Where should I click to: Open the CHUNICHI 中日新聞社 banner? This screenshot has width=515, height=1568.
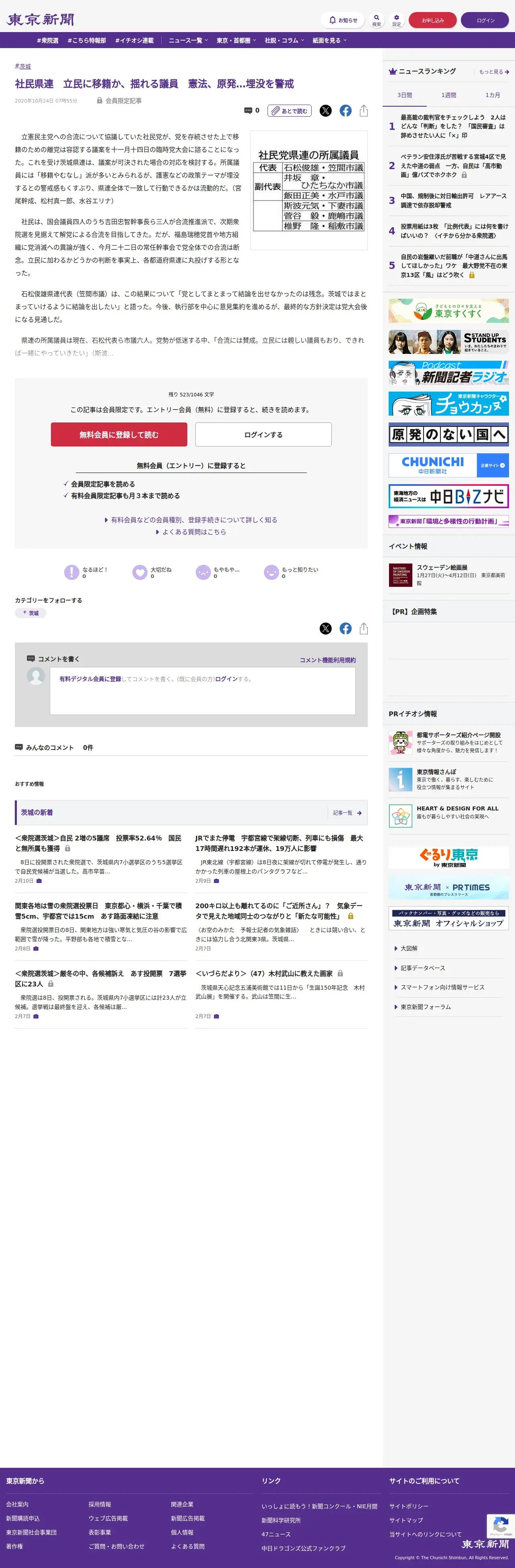[x=448, y=466]
